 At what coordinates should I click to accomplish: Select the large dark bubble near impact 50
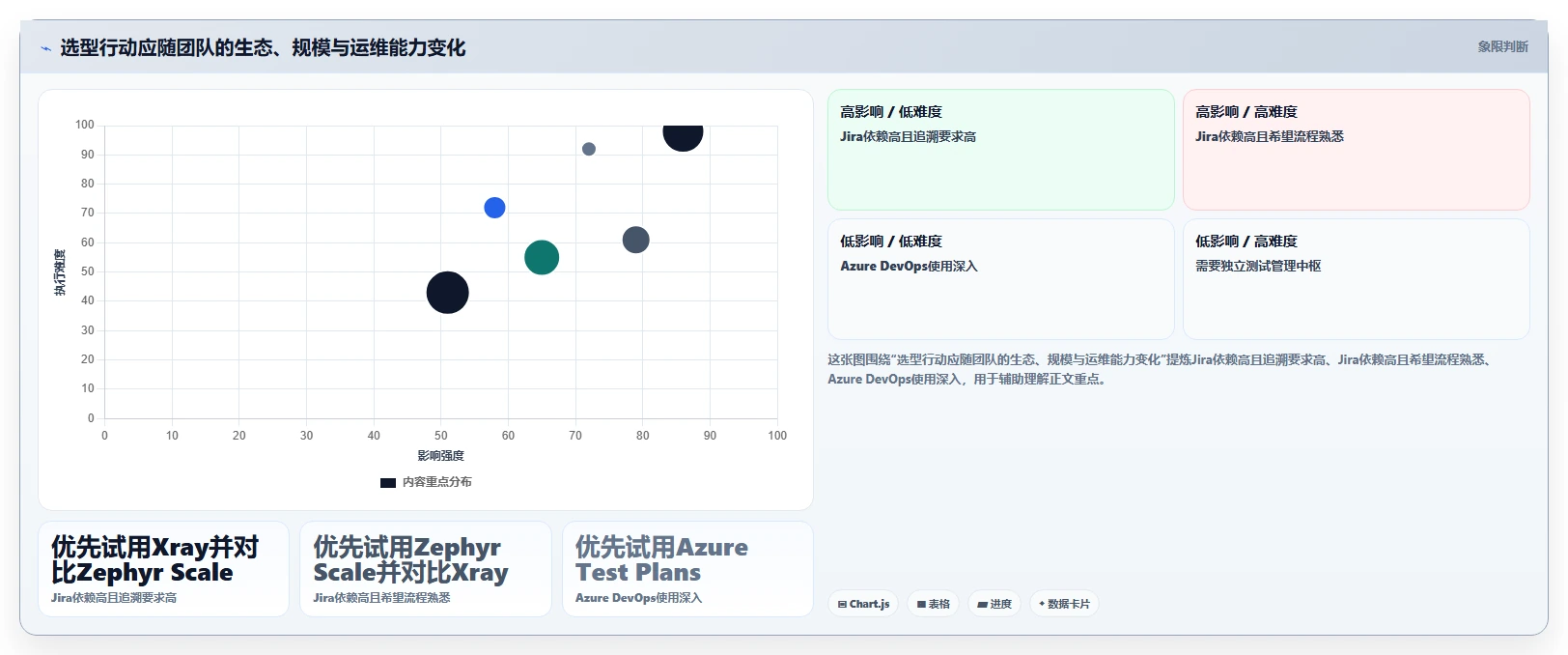point(448,293)
